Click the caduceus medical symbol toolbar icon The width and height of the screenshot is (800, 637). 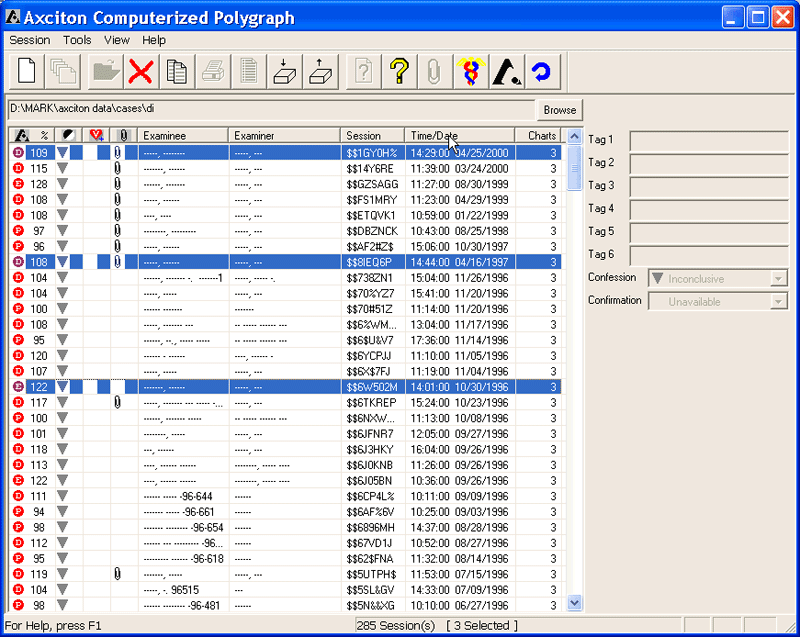[470, 71]
